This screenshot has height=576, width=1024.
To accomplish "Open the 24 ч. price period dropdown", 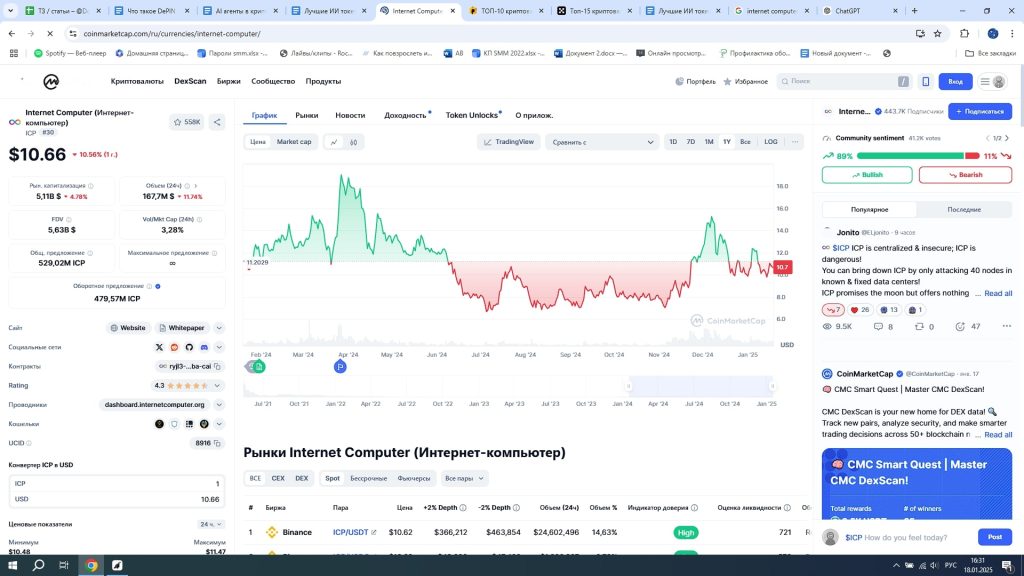I will click(x=212, y=524).
